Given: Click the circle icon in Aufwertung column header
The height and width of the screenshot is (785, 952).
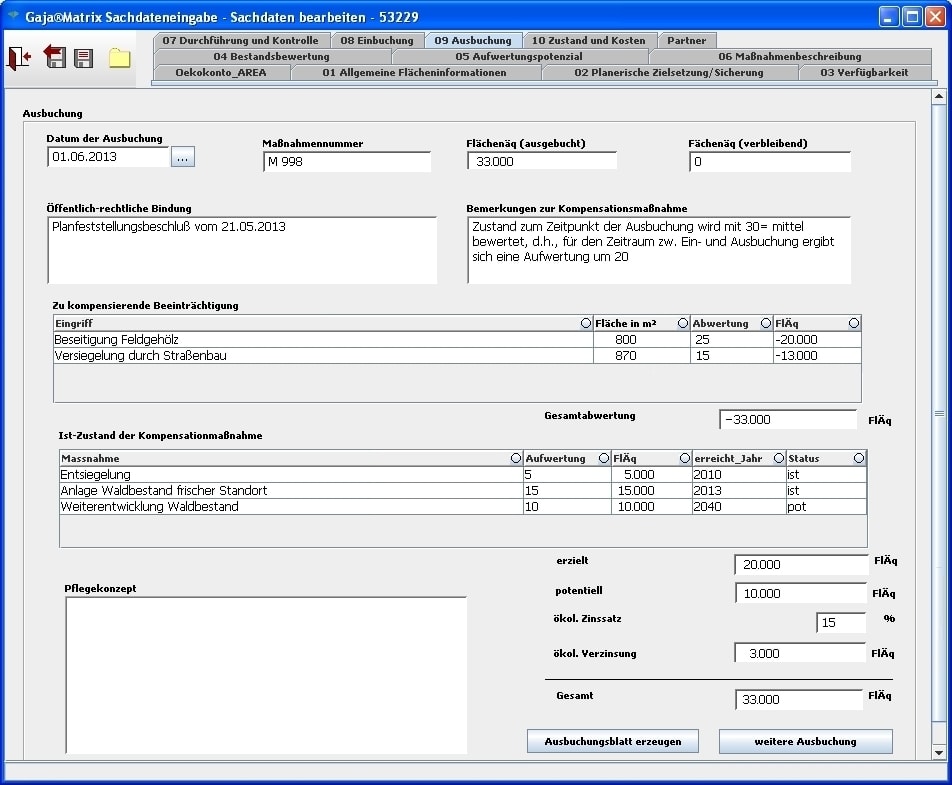Looking at the screenshot, I should (603, 458).
